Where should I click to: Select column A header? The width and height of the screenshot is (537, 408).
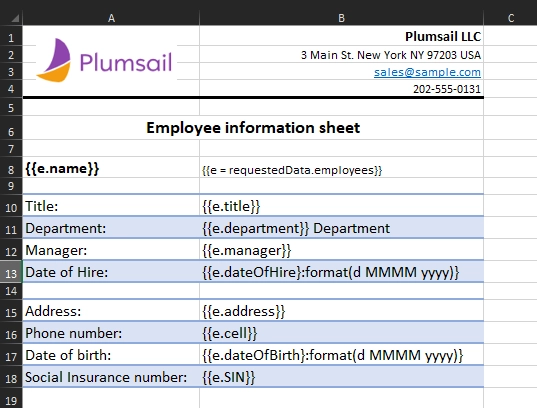point(111,18)
